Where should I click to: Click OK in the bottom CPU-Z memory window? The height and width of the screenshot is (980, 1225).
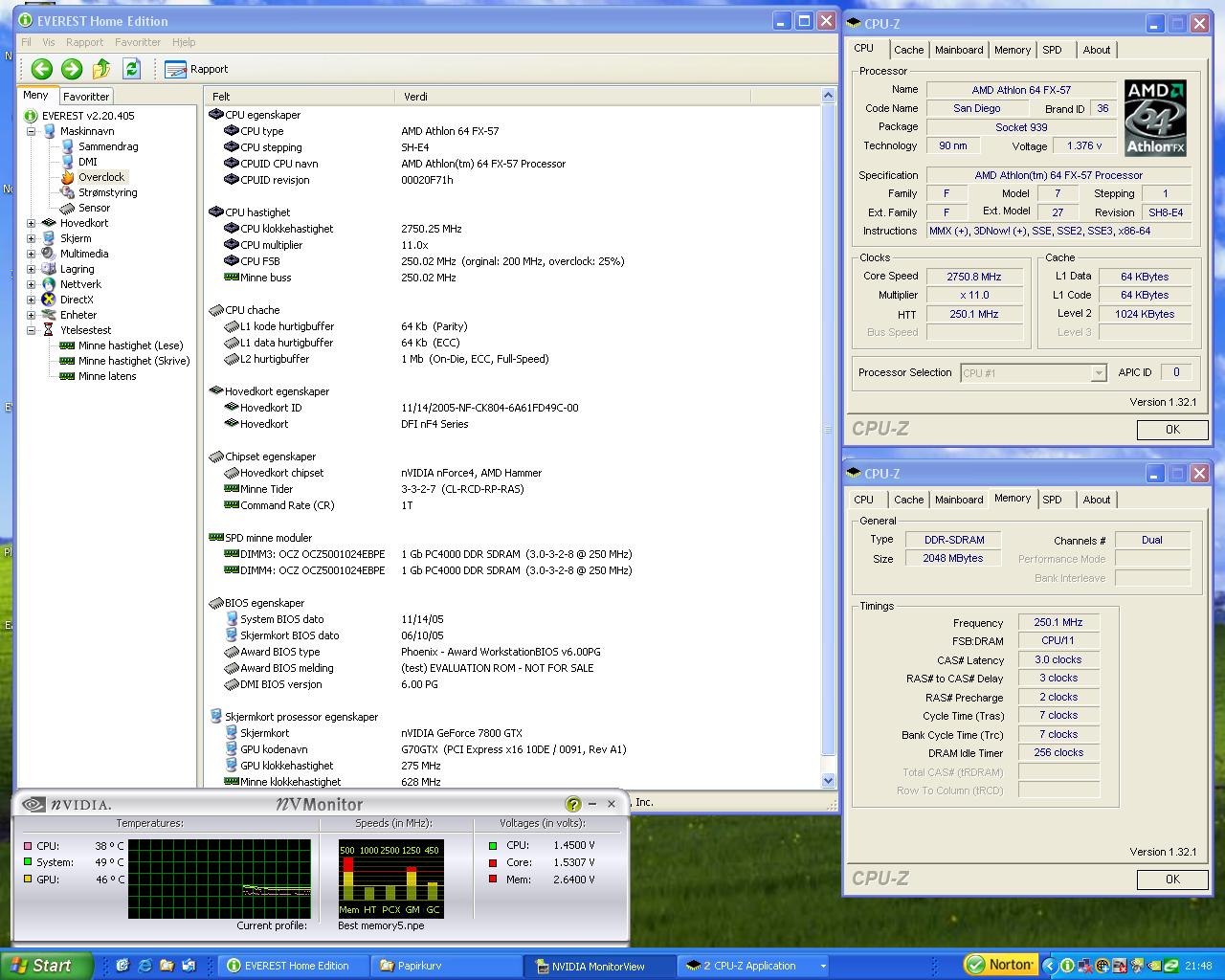[1172, 880]
